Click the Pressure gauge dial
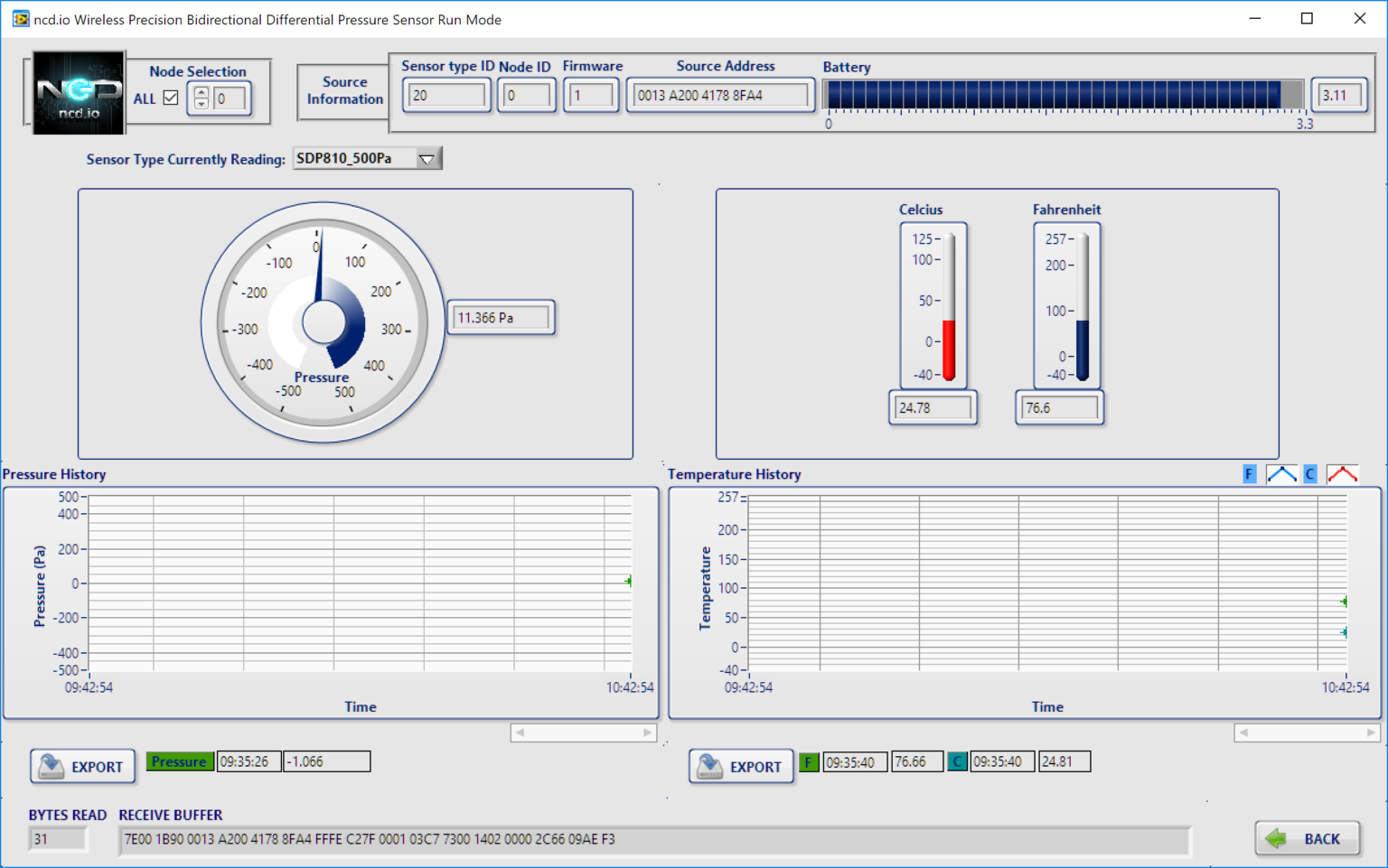The width and height of the screenshot is (1388, 868). [323, 322]
